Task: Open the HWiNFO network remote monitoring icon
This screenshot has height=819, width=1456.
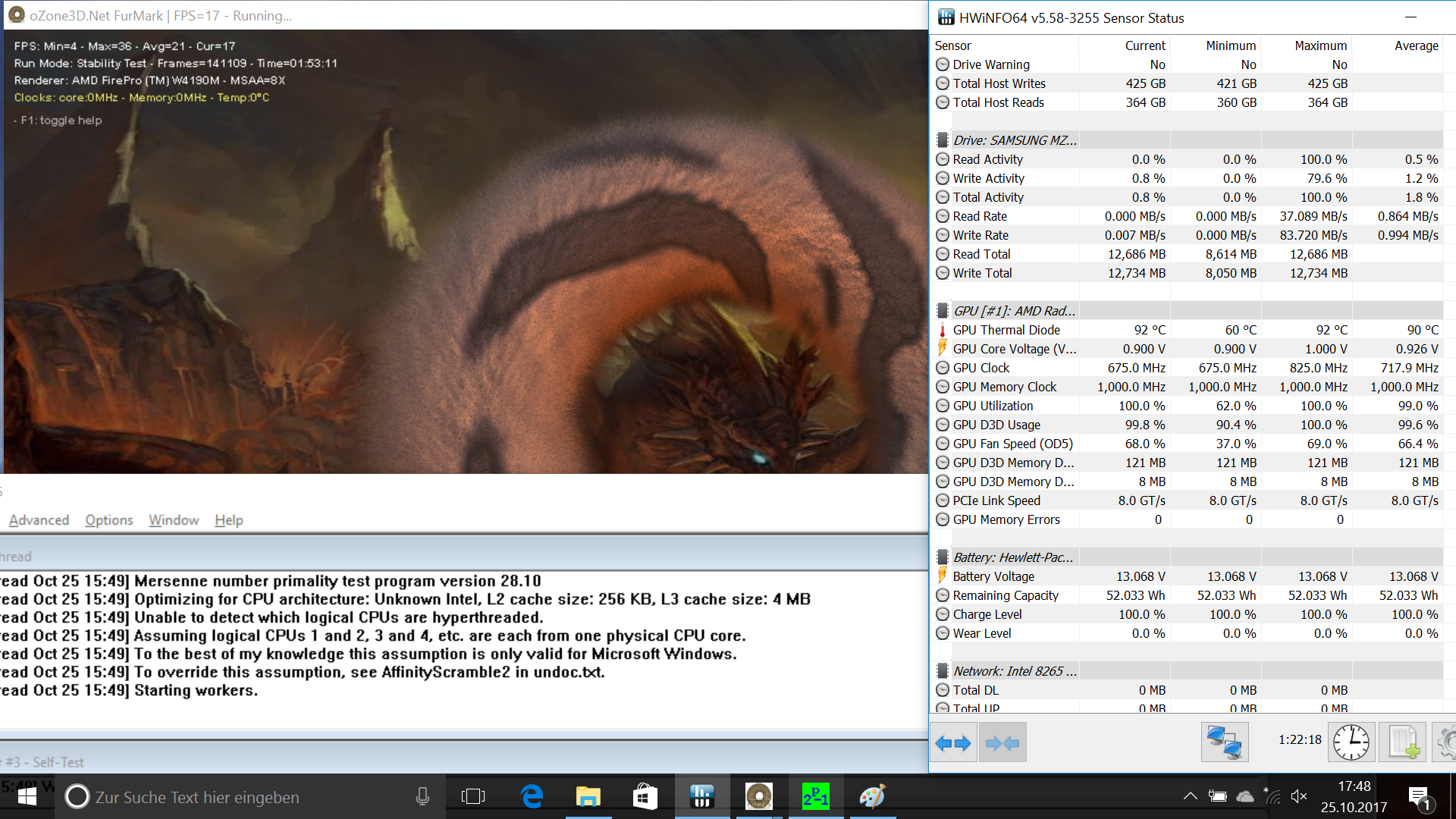Action: click(x=1224, y=742)
